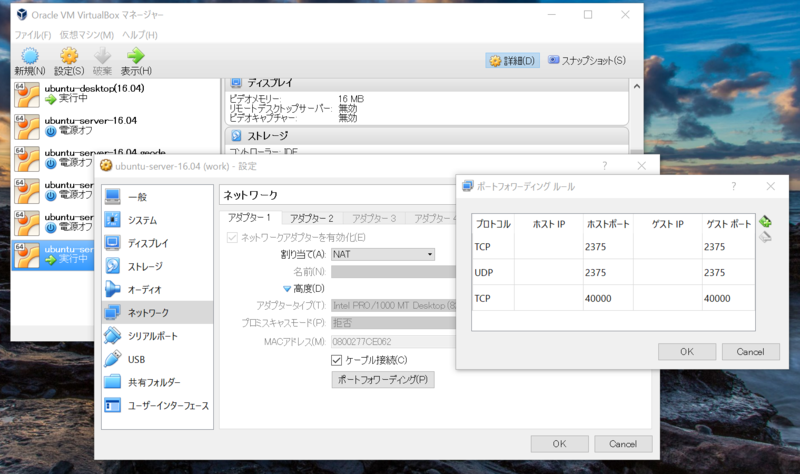800x474 pixels.
Task: Select Display (ディスプレイ) settings category
Action: tap(157, 243)
